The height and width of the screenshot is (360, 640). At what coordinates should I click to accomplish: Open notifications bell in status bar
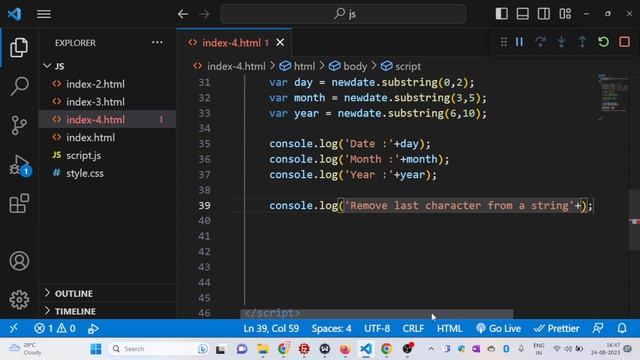622,328
